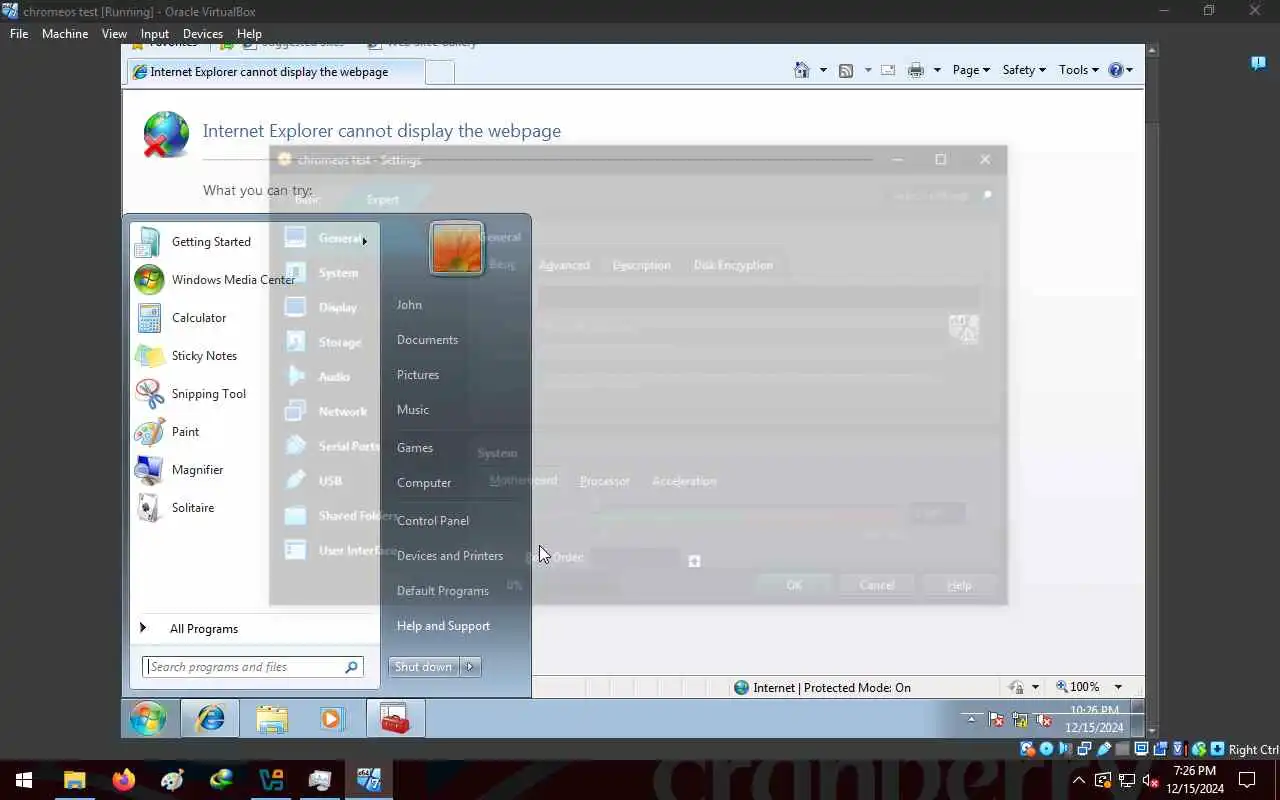The image size is (1280, 800).
Task: Open the IE Print dropdown arrow
Action: coord(937,70)
